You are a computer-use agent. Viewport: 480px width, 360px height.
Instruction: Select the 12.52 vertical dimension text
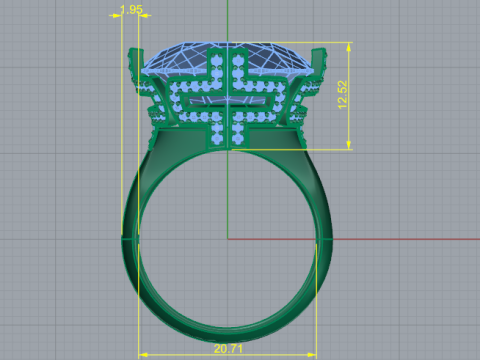pos(343,95)
